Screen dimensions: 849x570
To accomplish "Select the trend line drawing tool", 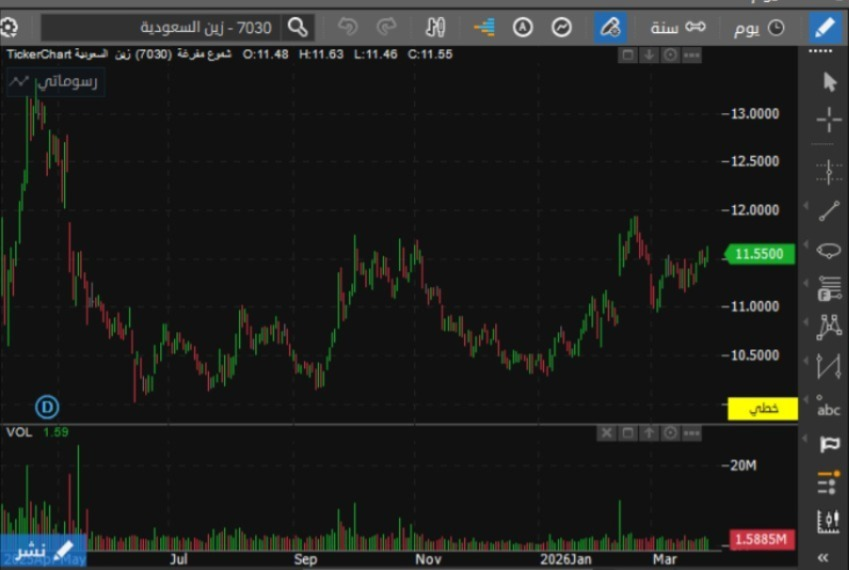I will tap(829, 211).
